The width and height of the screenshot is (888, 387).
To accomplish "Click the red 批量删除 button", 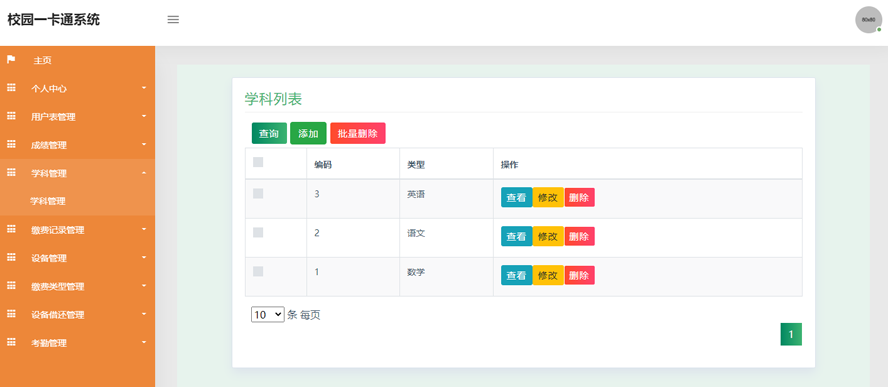I will pyautogui.click(x=358, y=134).
